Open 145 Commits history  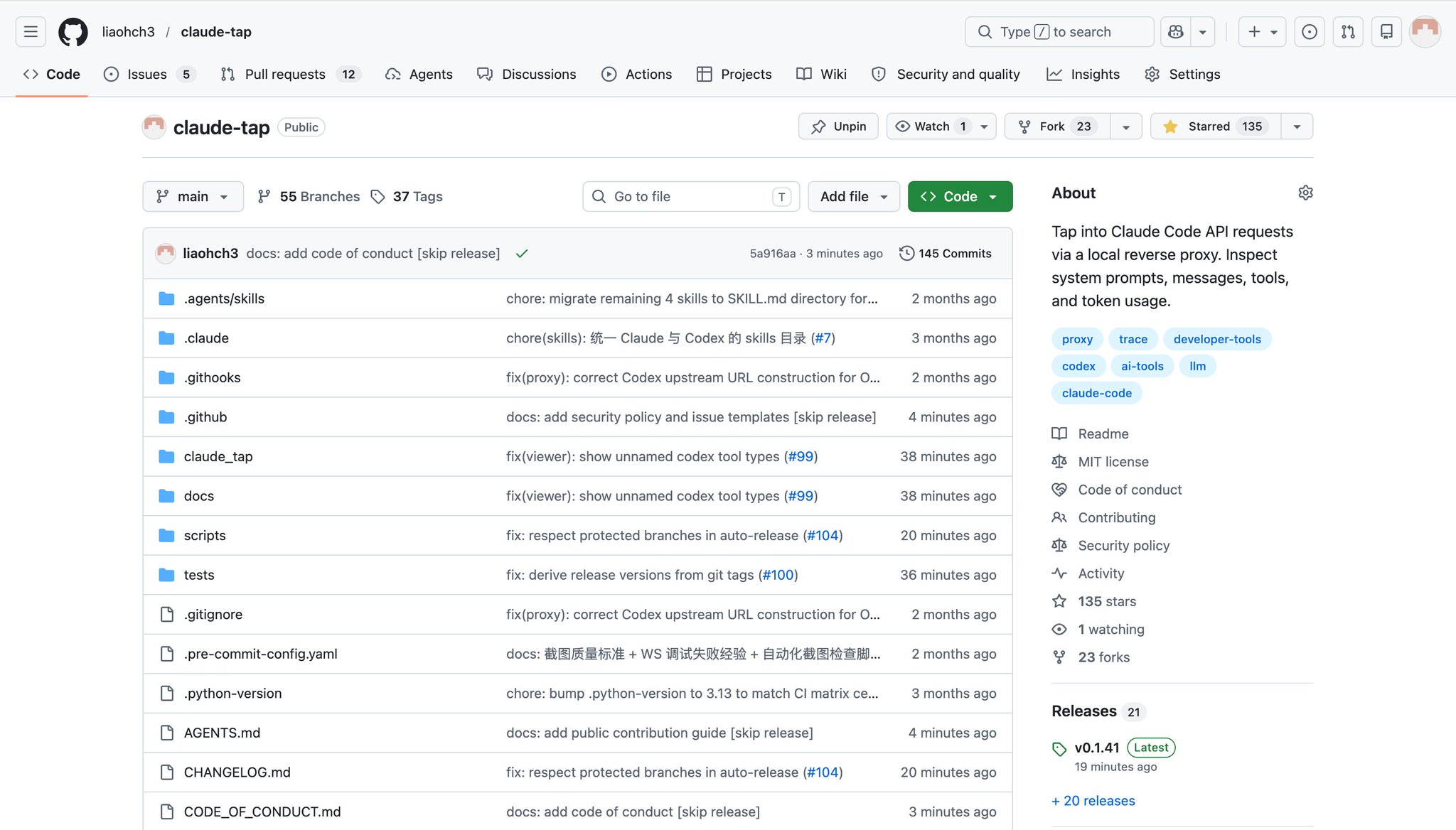tap(946, 253)
